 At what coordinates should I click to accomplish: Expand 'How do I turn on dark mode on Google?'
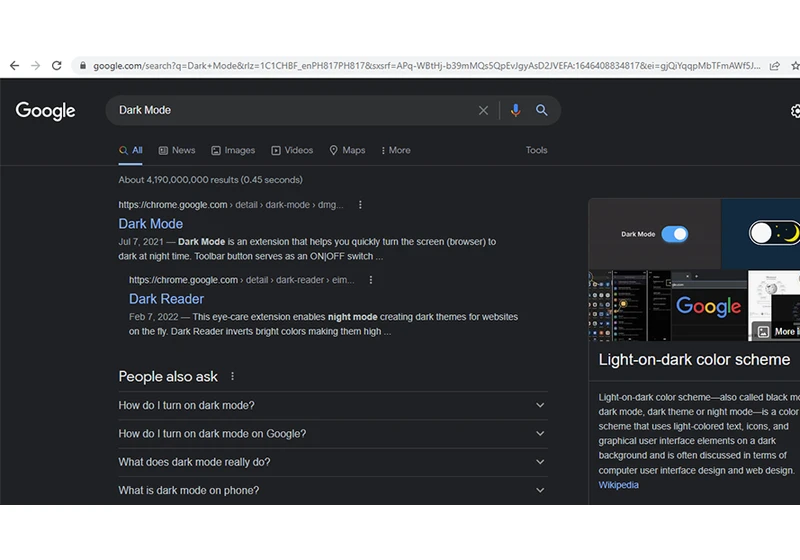click(333, 434)
